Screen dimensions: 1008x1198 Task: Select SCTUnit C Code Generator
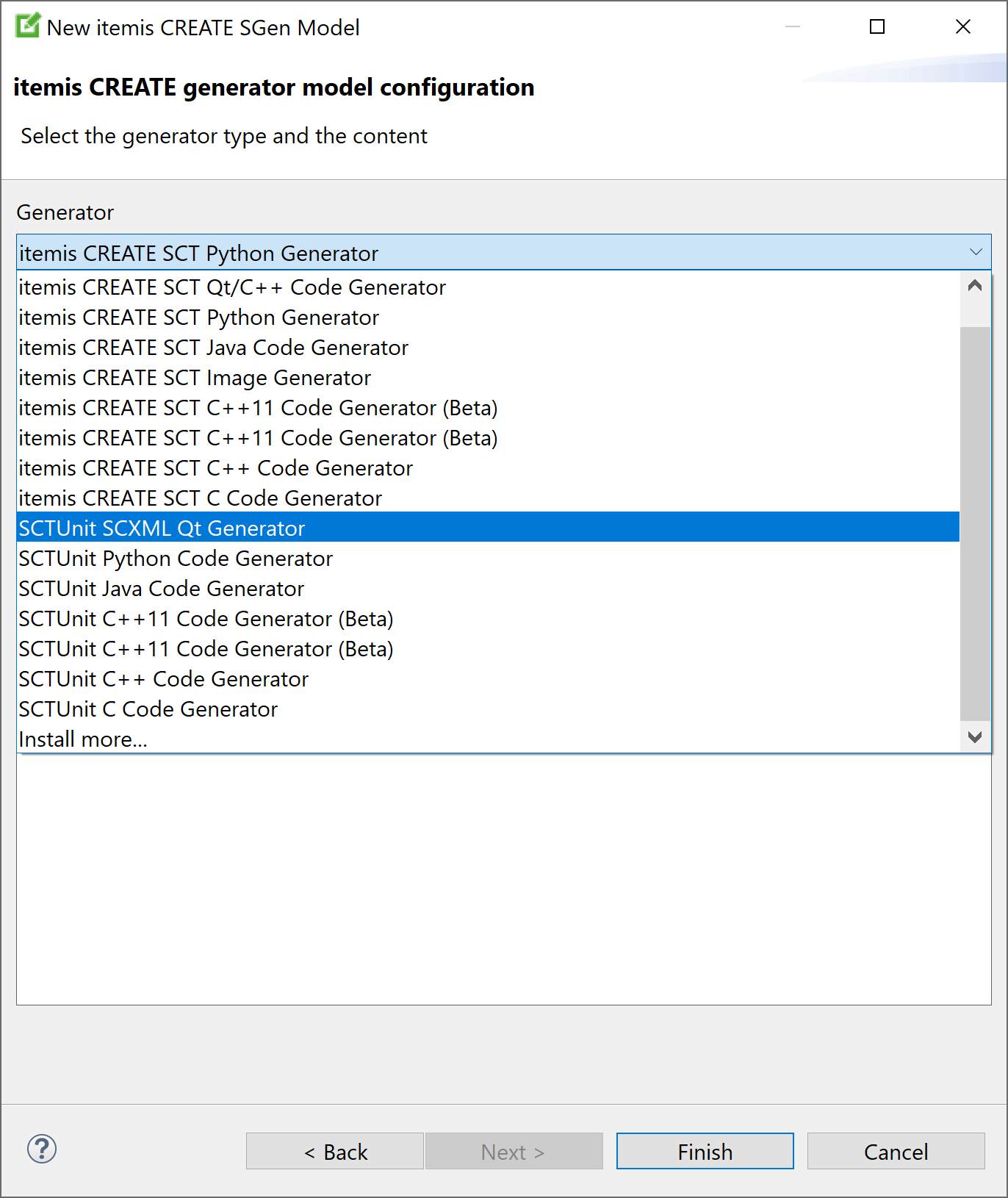click(x=488, y=709)
